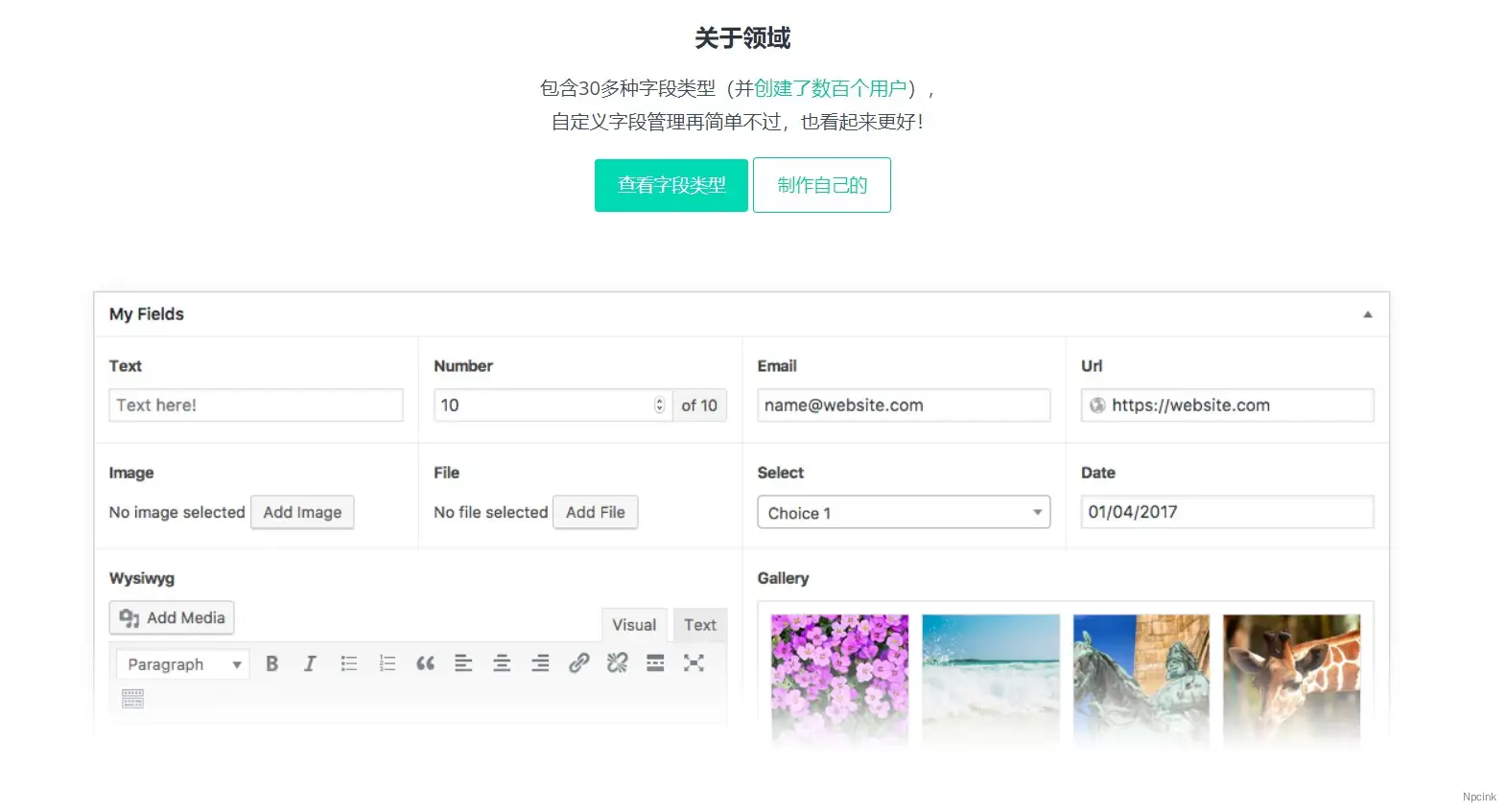Collapse the My Fields panel
The height and width of the screenshot is (812, 1506).
[x=1368, y=314]
